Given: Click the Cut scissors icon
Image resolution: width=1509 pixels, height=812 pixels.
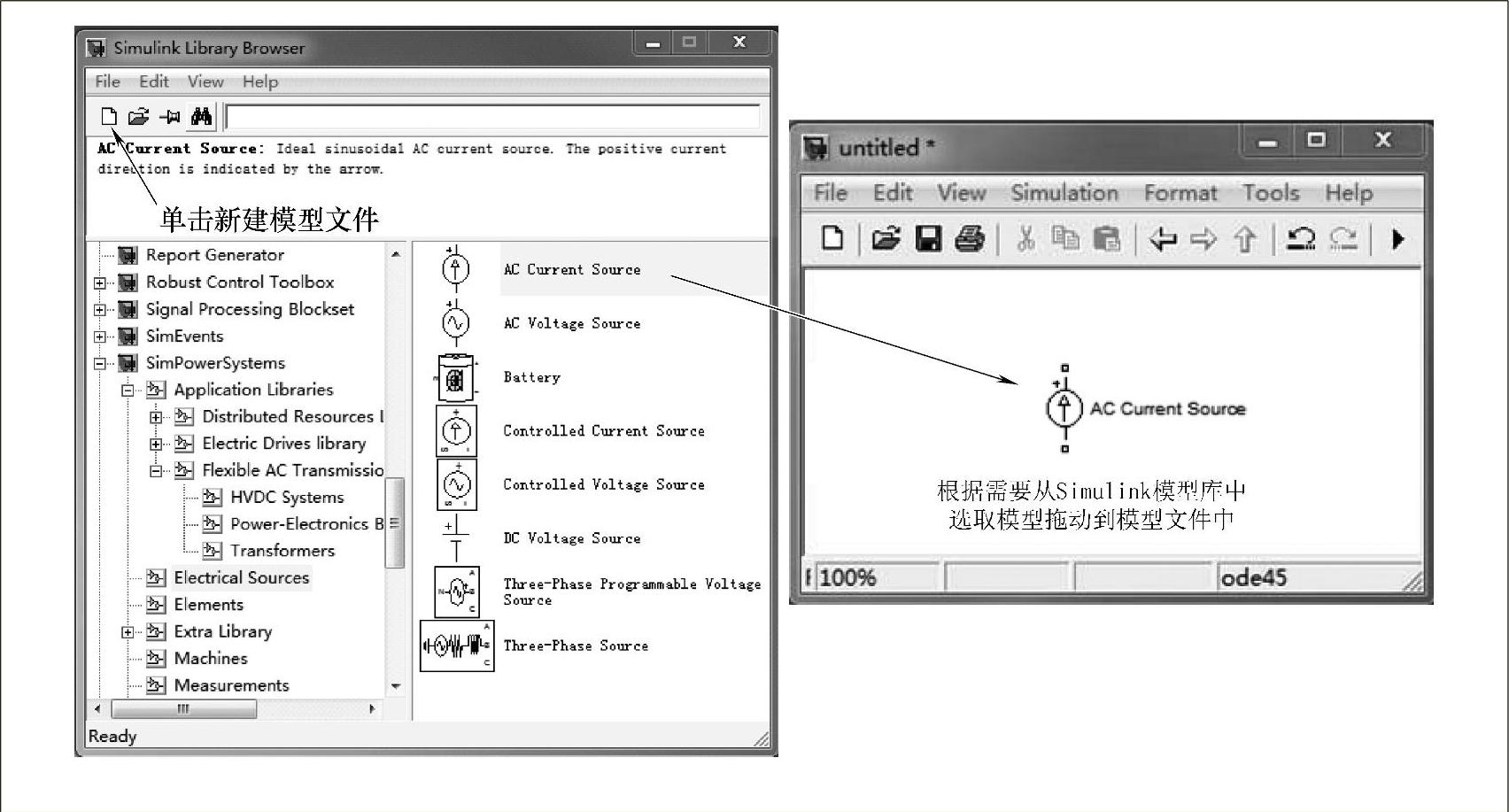Looking at the screenshot, I should pos(1025,238).
